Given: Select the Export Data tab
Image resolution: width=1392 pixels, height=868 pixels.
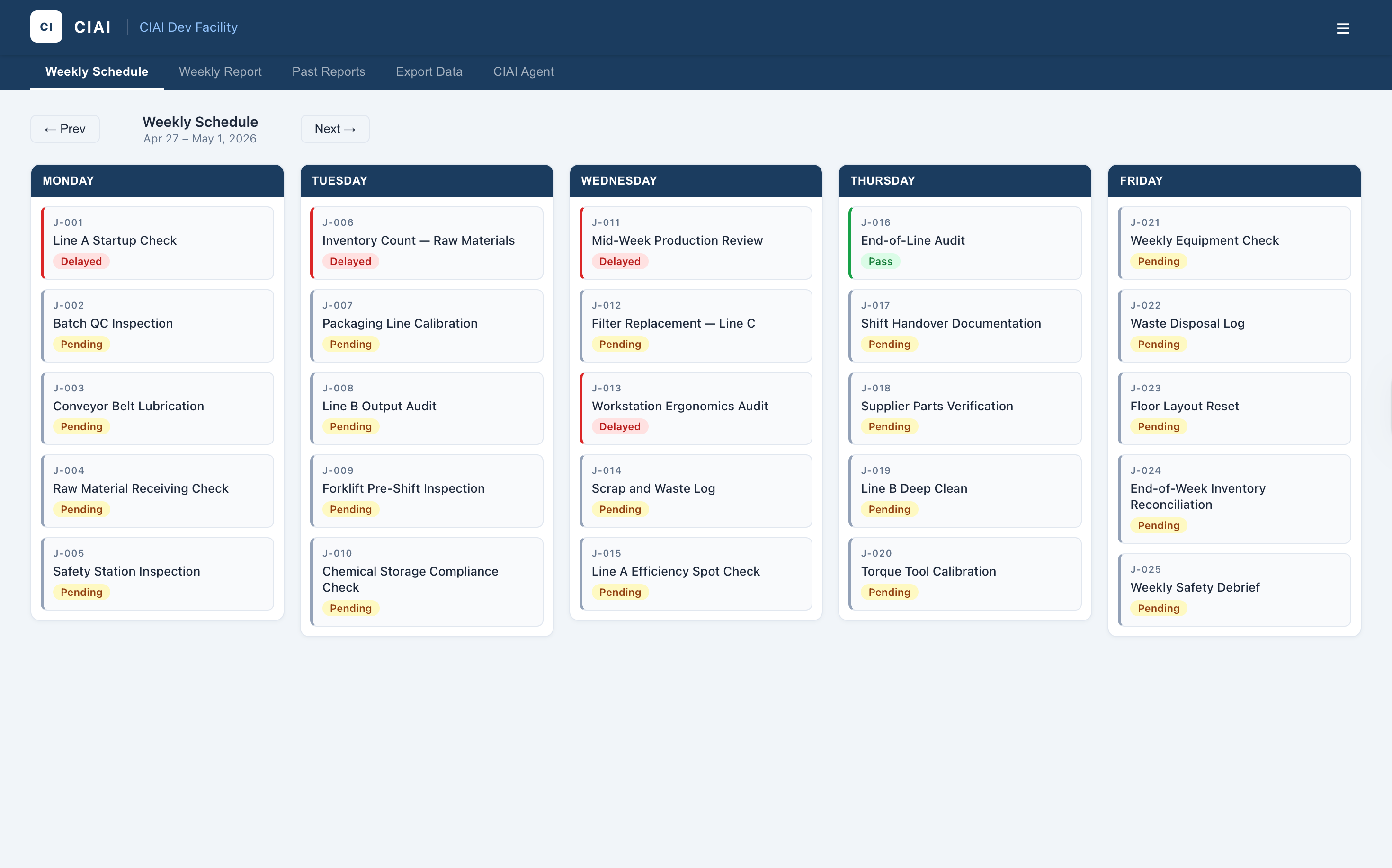Looking at the screenshot, I should point(429,72).
